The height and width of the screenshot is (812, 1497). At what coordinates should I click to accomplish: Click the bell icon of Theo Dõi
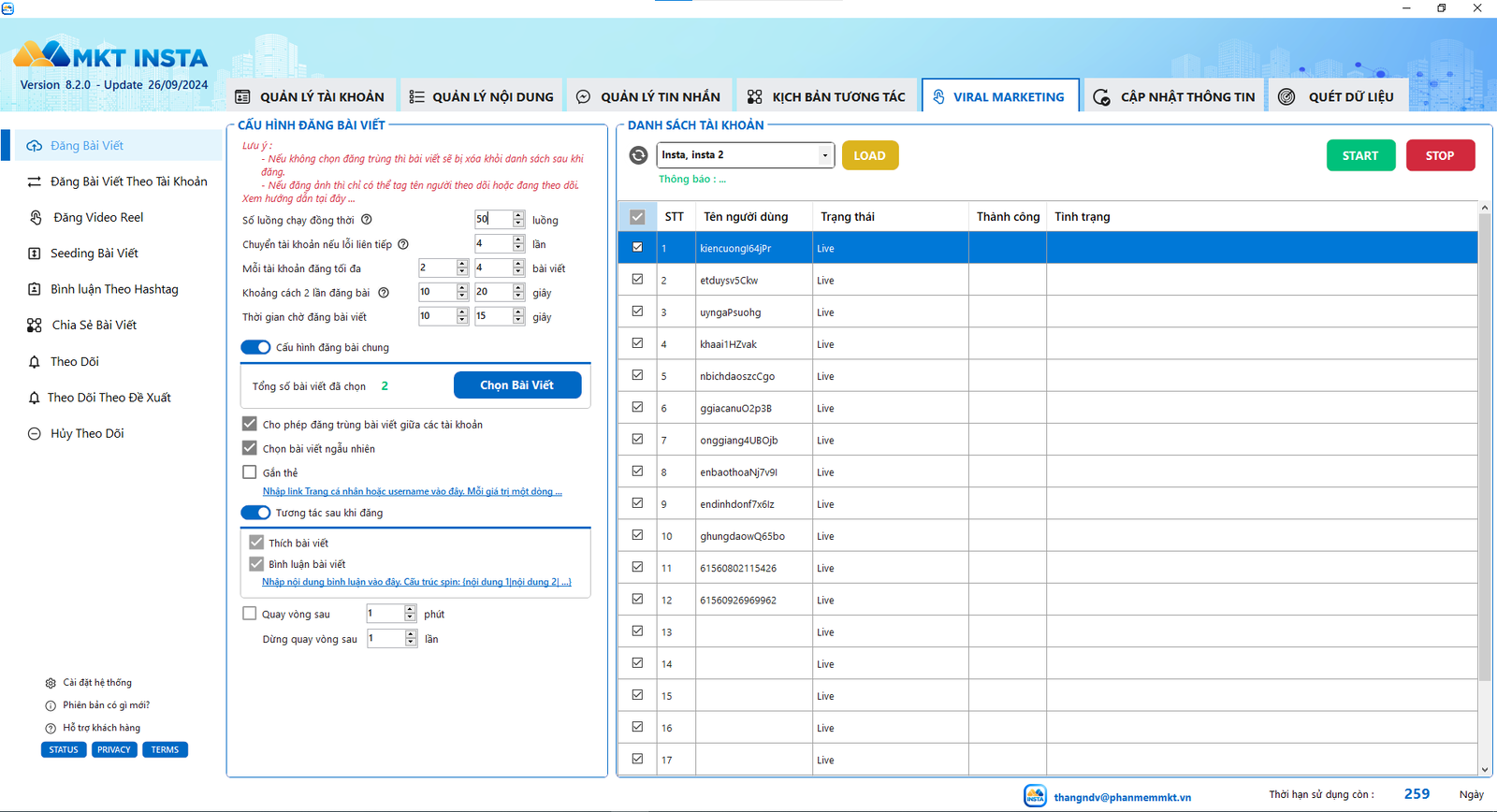pos(35,362)
